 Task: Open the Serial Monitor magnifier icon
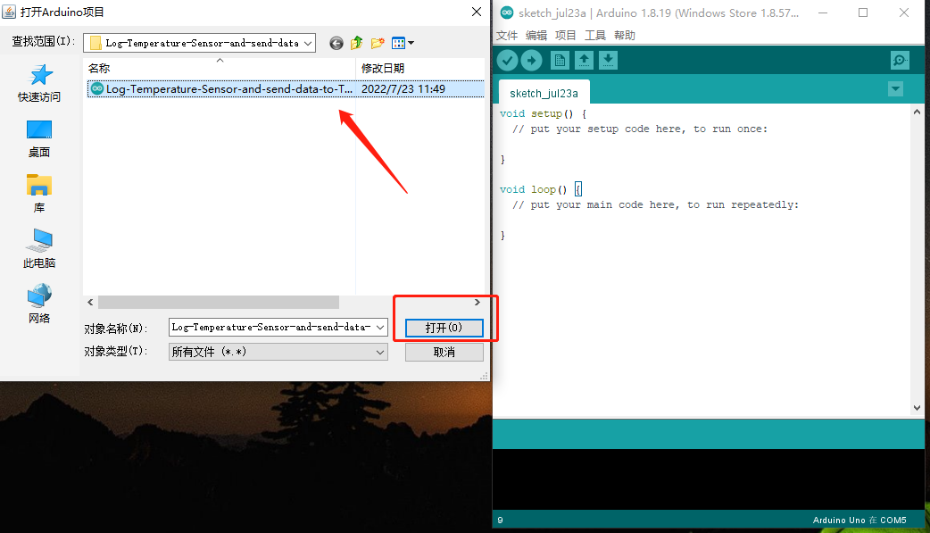coord(900,60)
